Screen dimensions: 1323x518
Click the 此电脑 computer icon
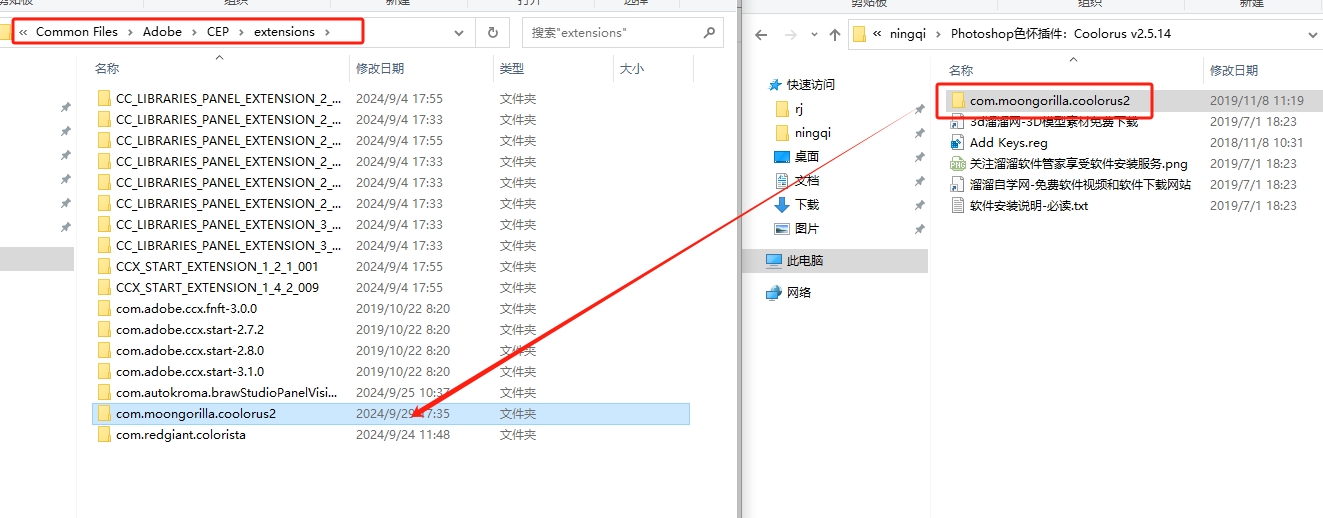point(774,260)
